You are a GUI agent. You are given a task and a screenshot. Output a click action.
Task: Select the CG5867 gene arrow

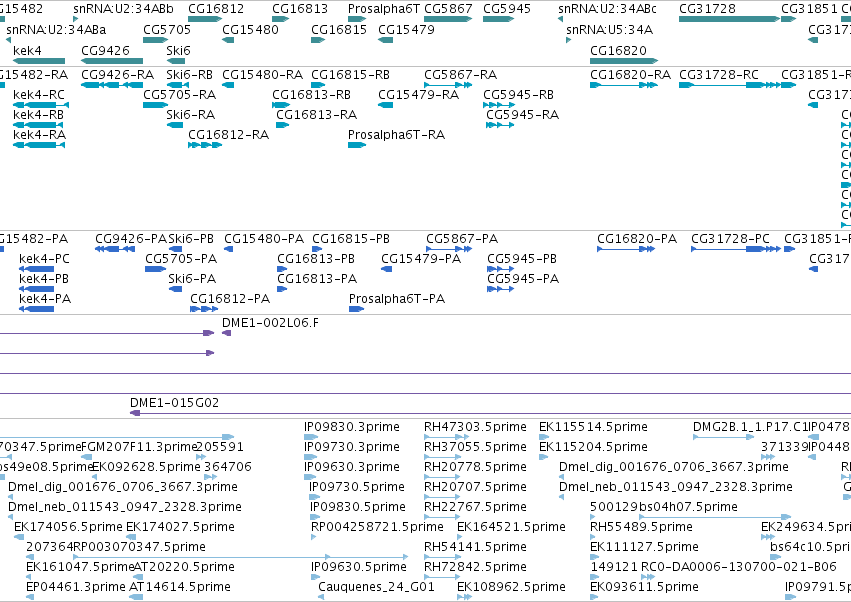[x=448, y=19]
